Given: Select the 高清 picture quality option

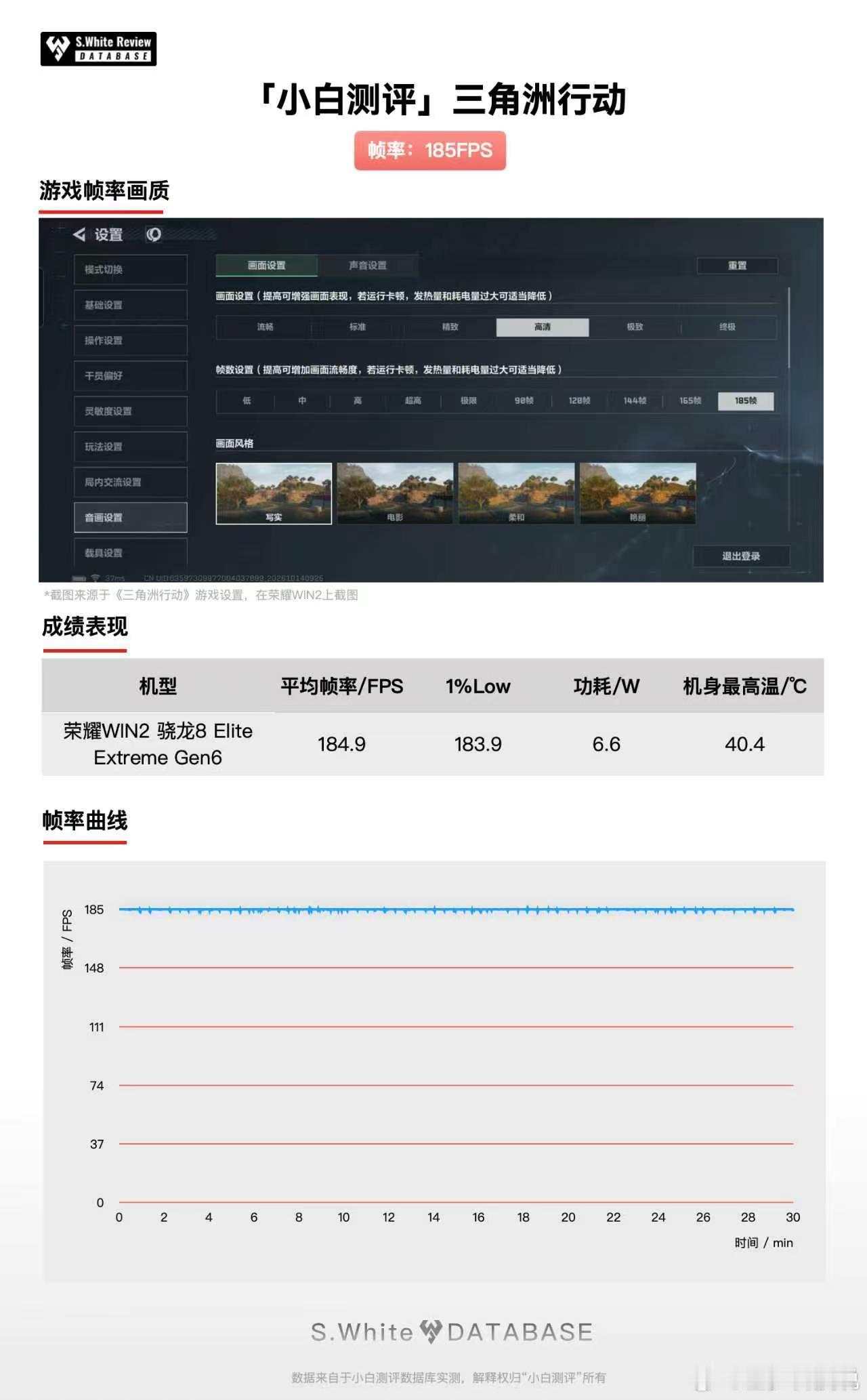Looking at the screenshot, I should tap(543, 327).
